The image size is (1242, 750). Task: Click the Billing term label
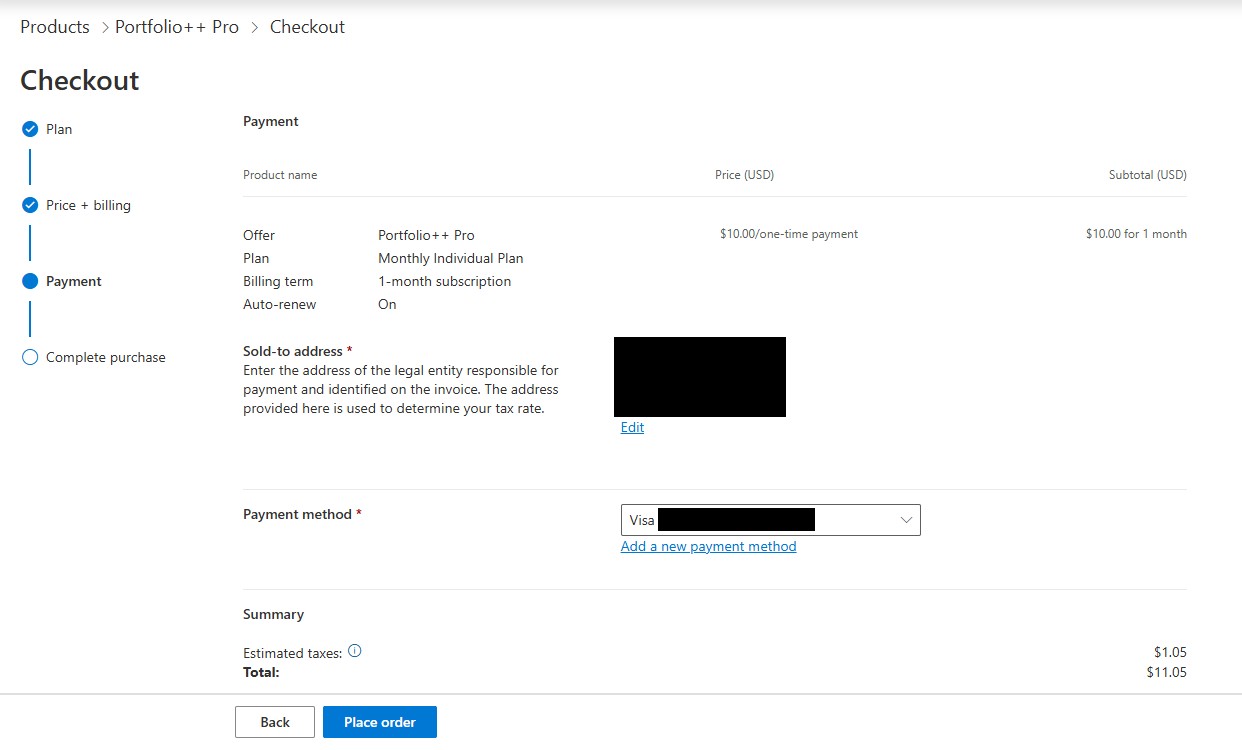tap(278, 281)
